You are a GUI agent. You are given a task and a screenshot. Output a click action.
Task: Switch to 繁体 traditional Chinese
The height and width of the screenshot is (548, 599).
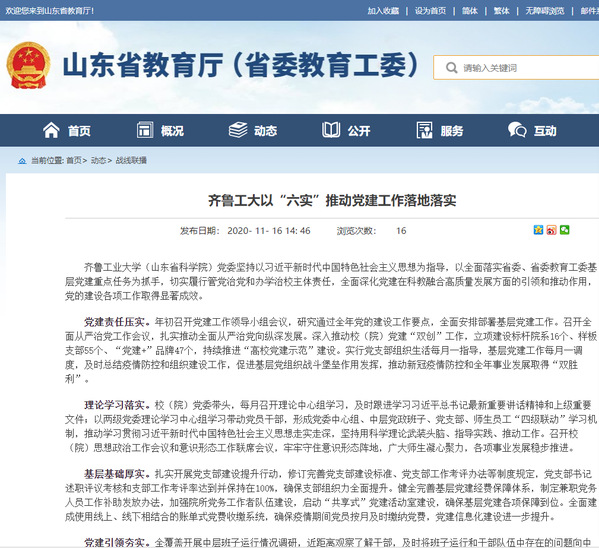[502, 11]
